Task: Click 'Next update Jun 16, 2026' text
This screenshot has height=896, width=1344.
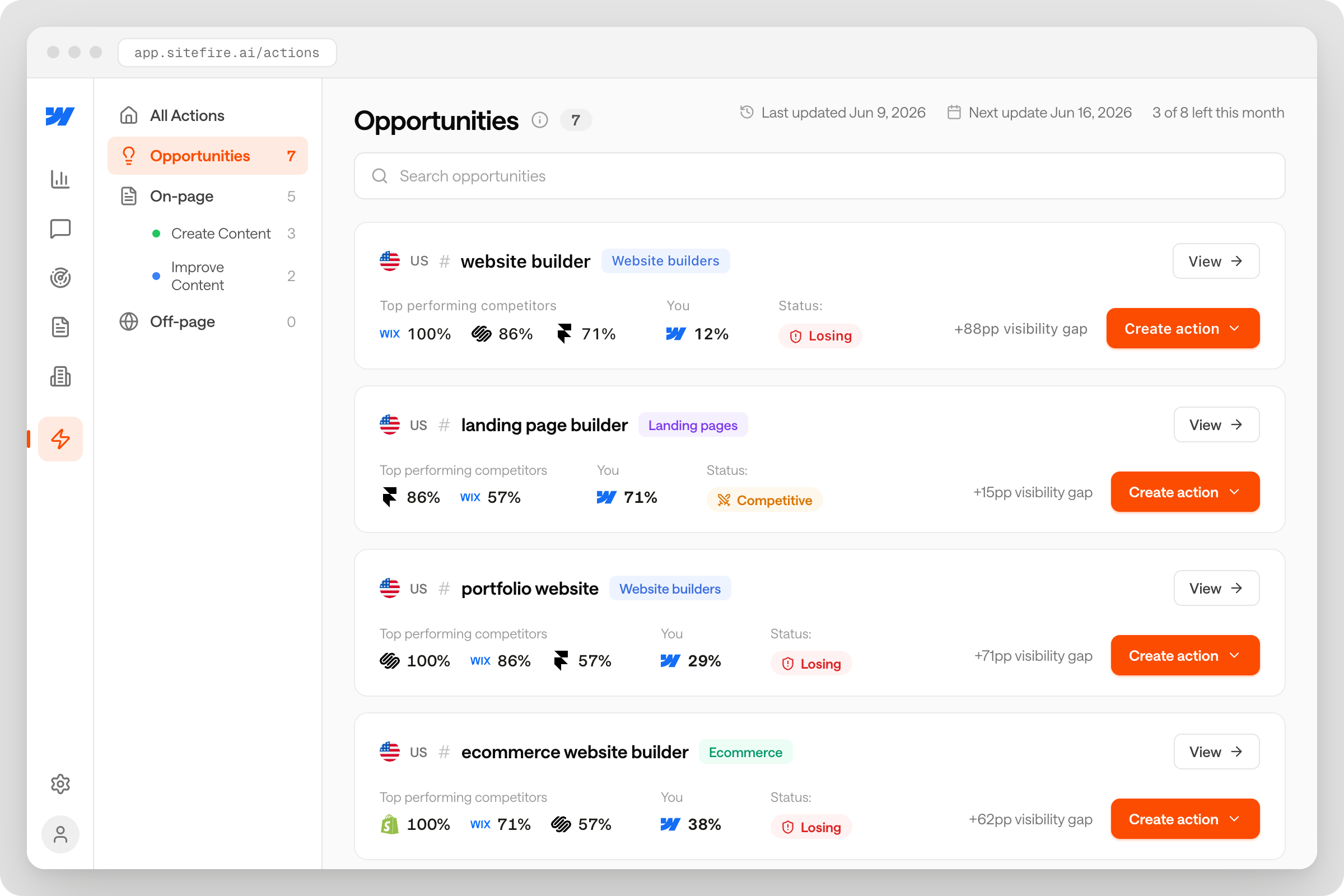Action: [x=1049, y=113]
